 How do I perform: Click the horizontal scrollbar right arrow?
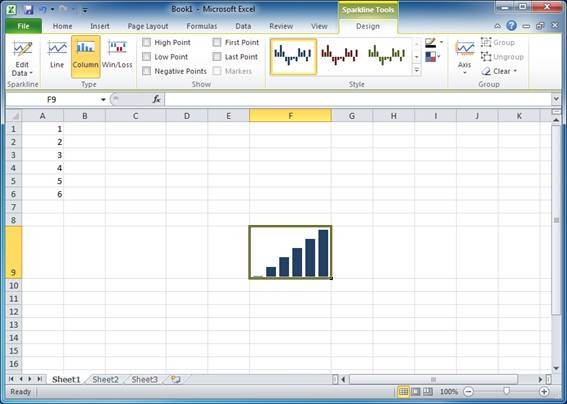pos(540,379)
